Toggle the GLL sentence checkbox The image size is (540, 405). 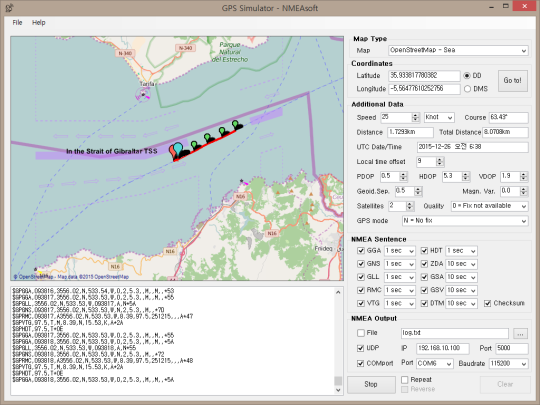361,277
